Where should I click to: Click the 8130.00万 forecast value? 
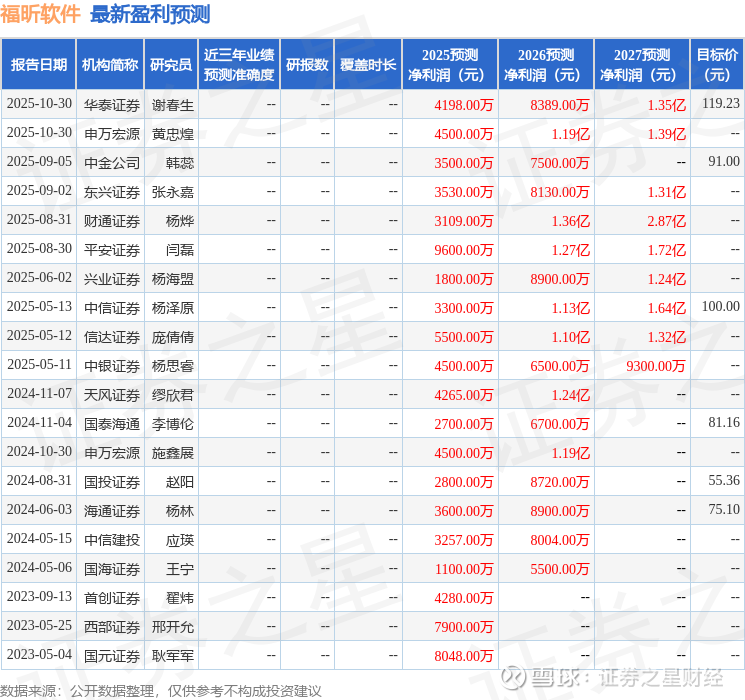coord(560,192)
